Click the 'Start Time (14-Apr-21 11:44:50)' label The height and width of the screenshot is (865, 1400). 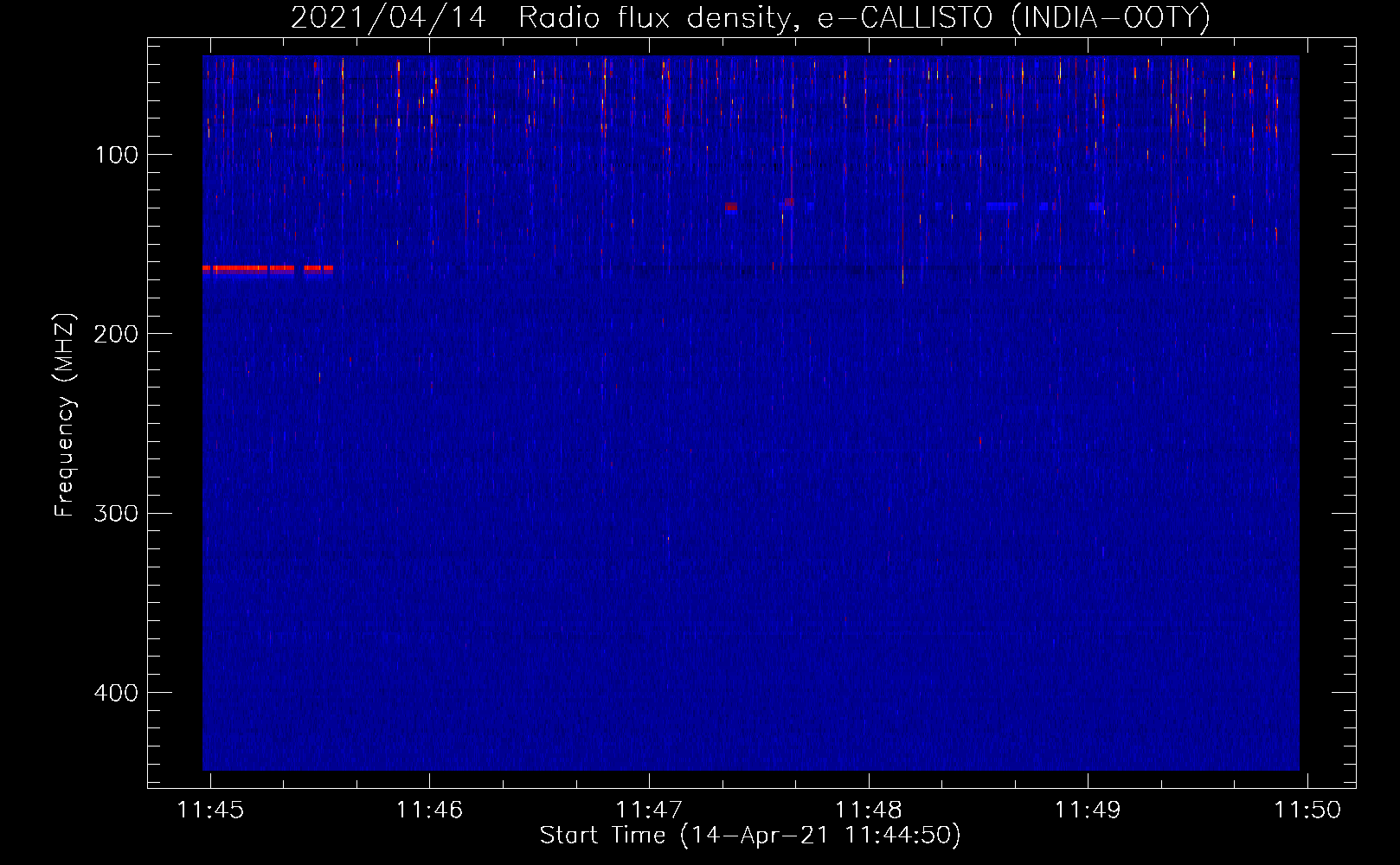[x=750, y=836]
